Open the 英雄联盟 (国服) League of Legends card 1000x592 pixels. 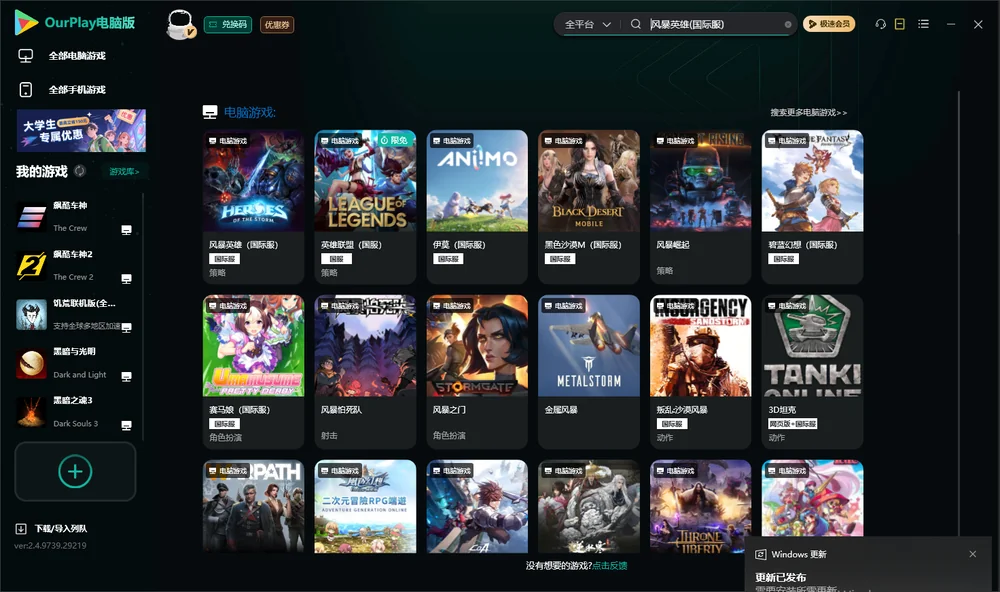(365, 207)
